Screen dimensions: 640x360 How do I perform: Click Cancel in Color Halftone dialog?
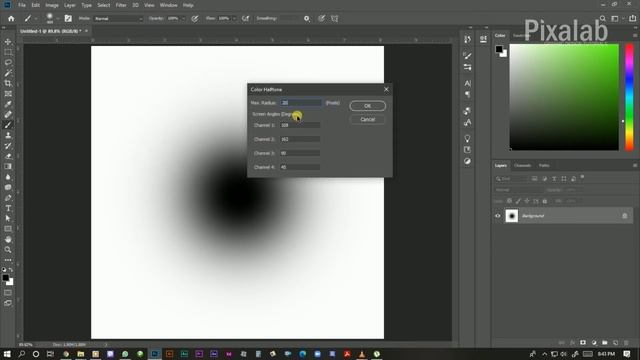click(x=367, y=119)
